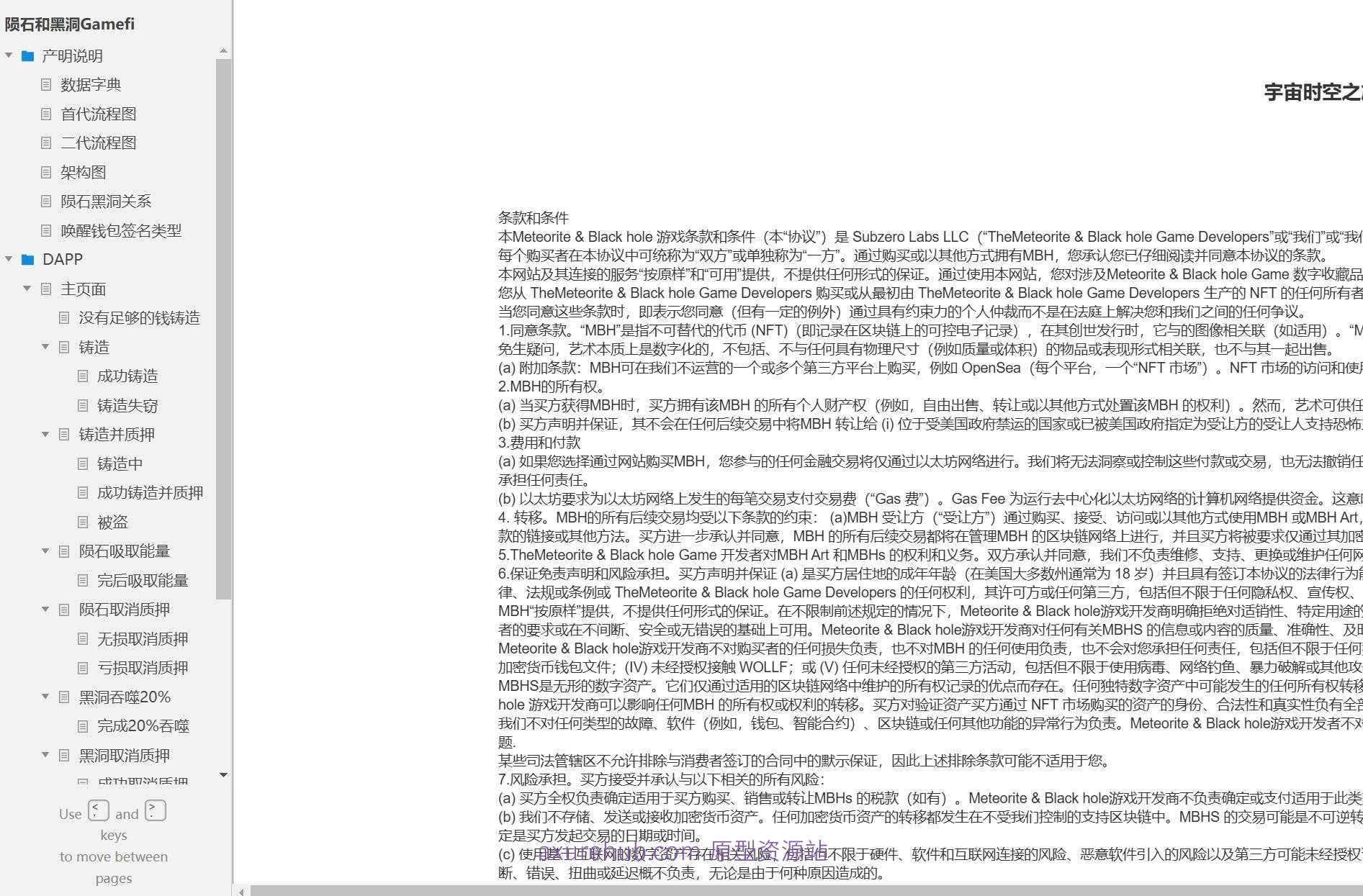Select the 陨石取消质押 page label
Image resolution: width=1363 pixels, height=896 pixels.
tap(124, 610)
